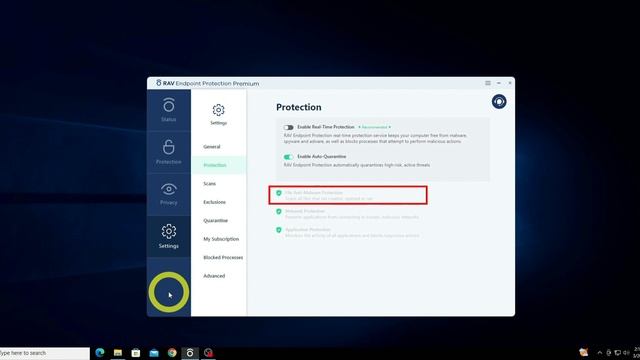Open the Quarantine settings tab
Image resolution: width=640 pixels, height=360 pixels.
216,220
